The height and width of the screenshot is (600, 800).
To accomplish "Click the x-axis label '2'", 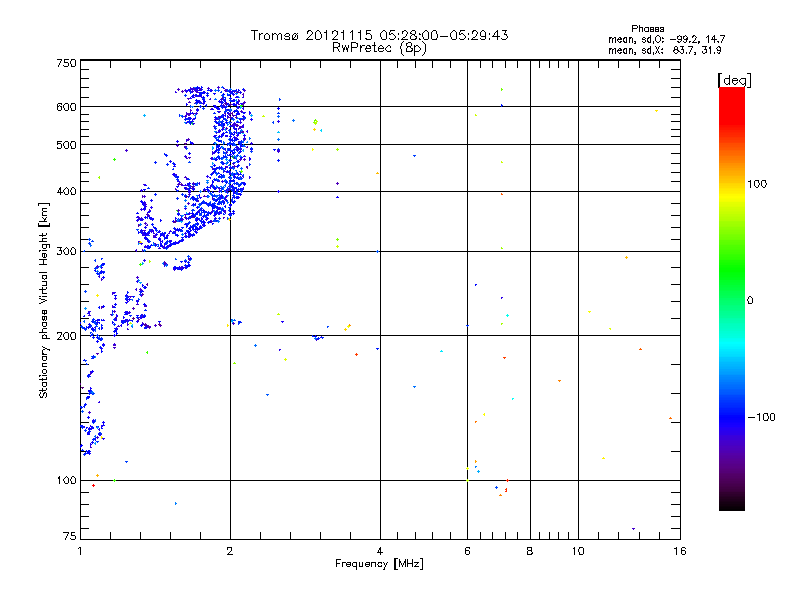I will point(230,551).
